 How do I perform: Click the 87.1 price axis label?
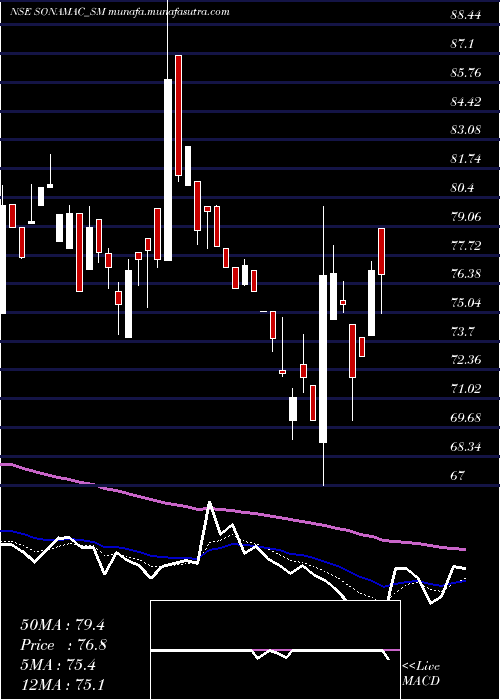point(462,44)
